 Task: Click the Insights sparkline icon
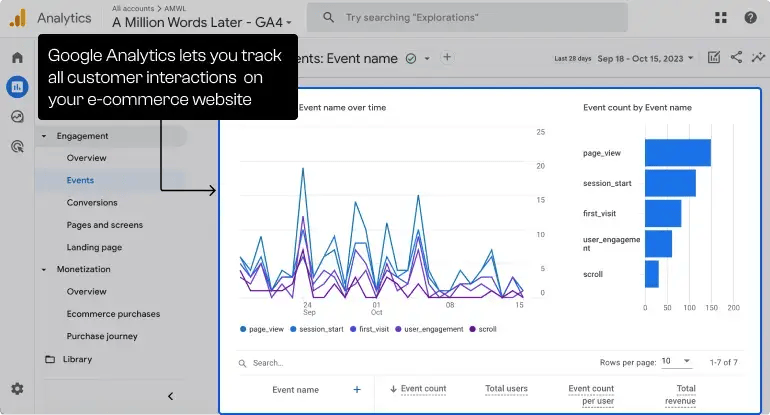759,58
